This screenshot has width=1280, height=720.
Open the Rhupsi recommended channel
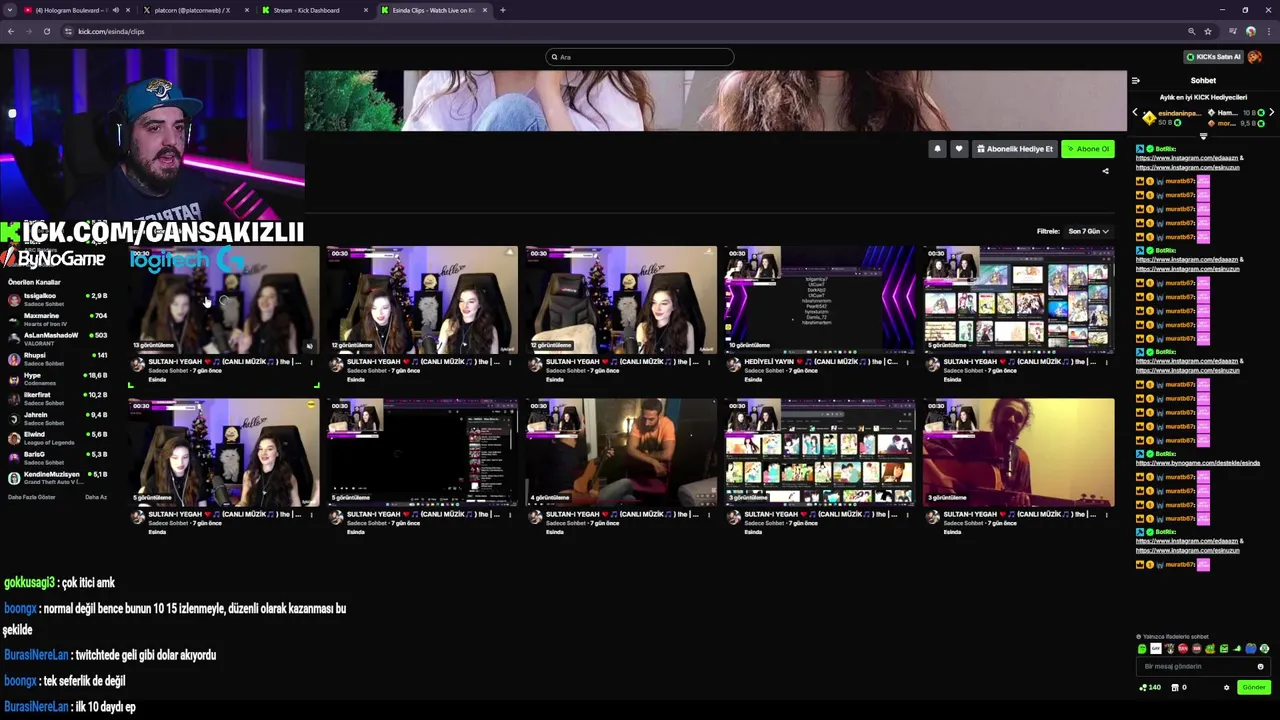pos(58,358)
